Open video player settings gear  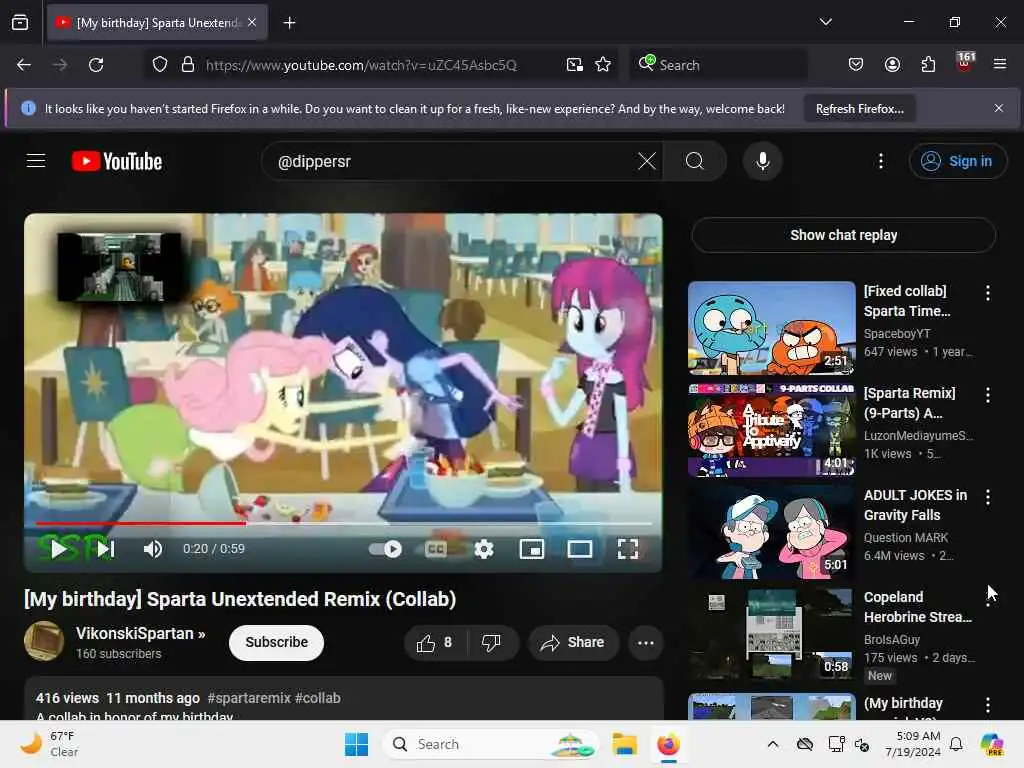(484, 549)
